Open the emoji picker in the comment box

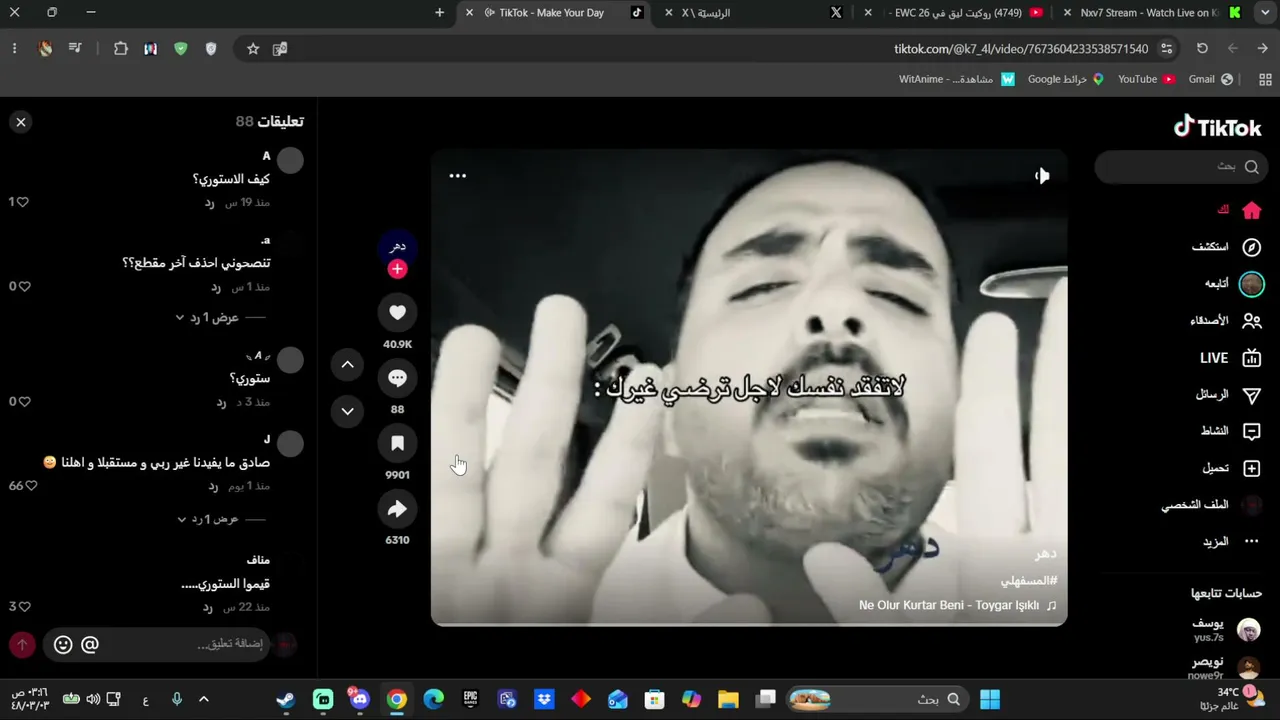(x=63, y=645)
